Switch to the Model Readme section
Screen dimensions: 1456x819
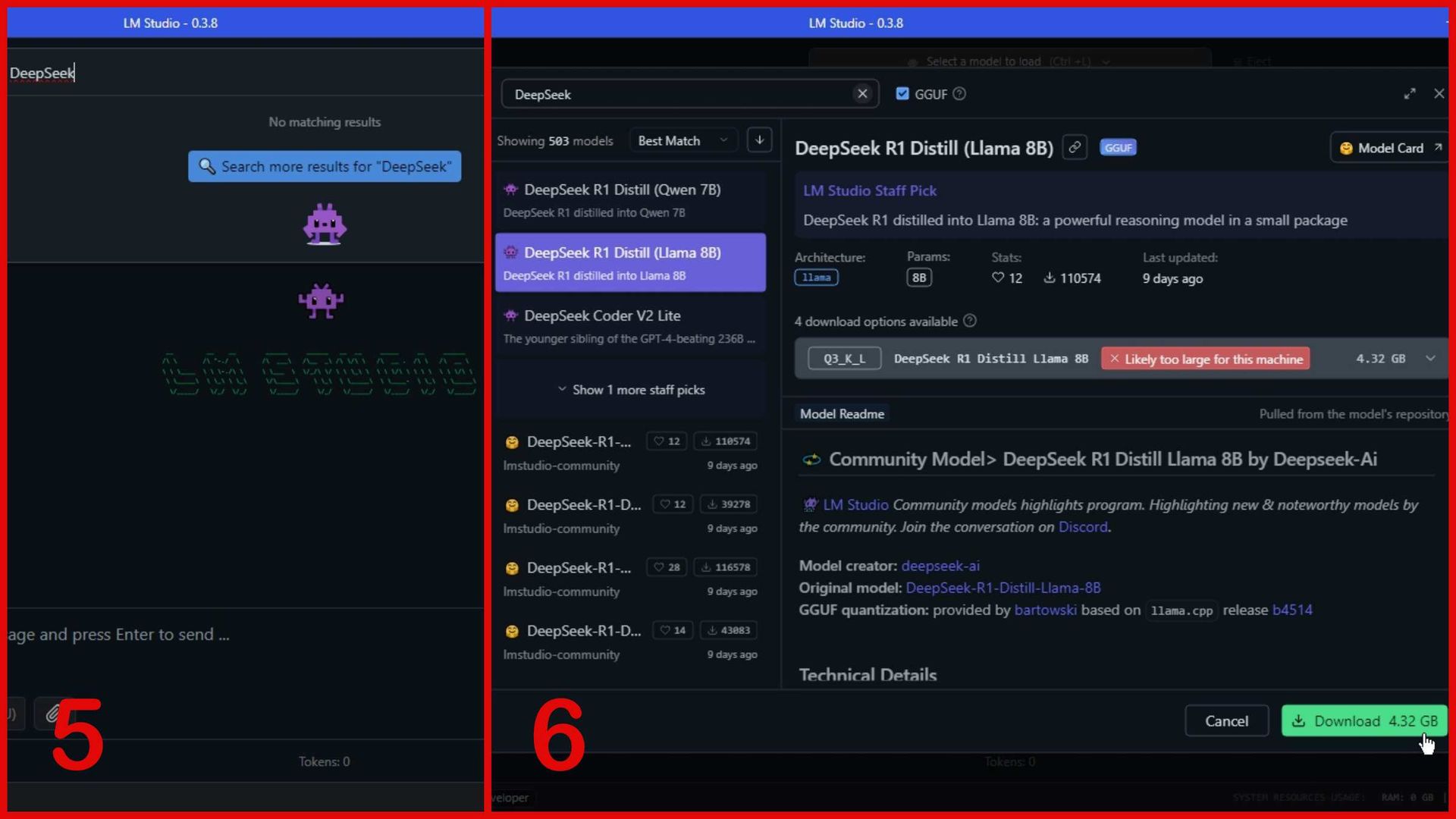(842, 413)
